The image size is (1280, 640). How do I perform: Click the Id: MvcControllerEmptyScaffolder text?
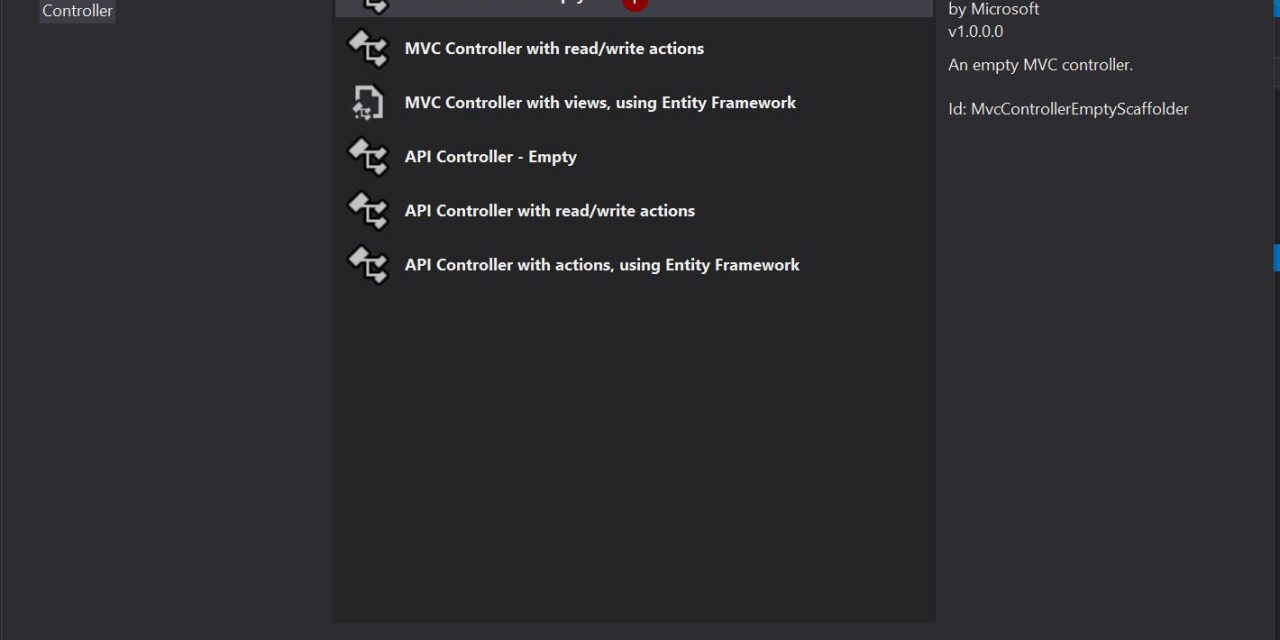(x=1068, y=109)
